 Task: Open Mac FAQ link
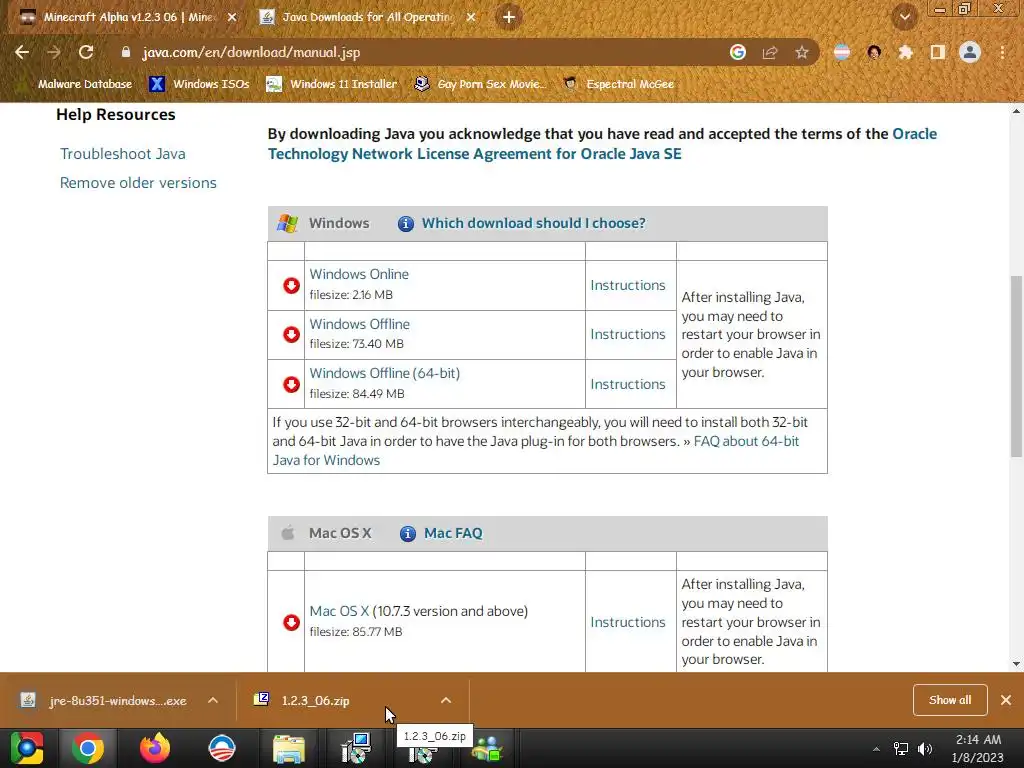click(453, 534)
